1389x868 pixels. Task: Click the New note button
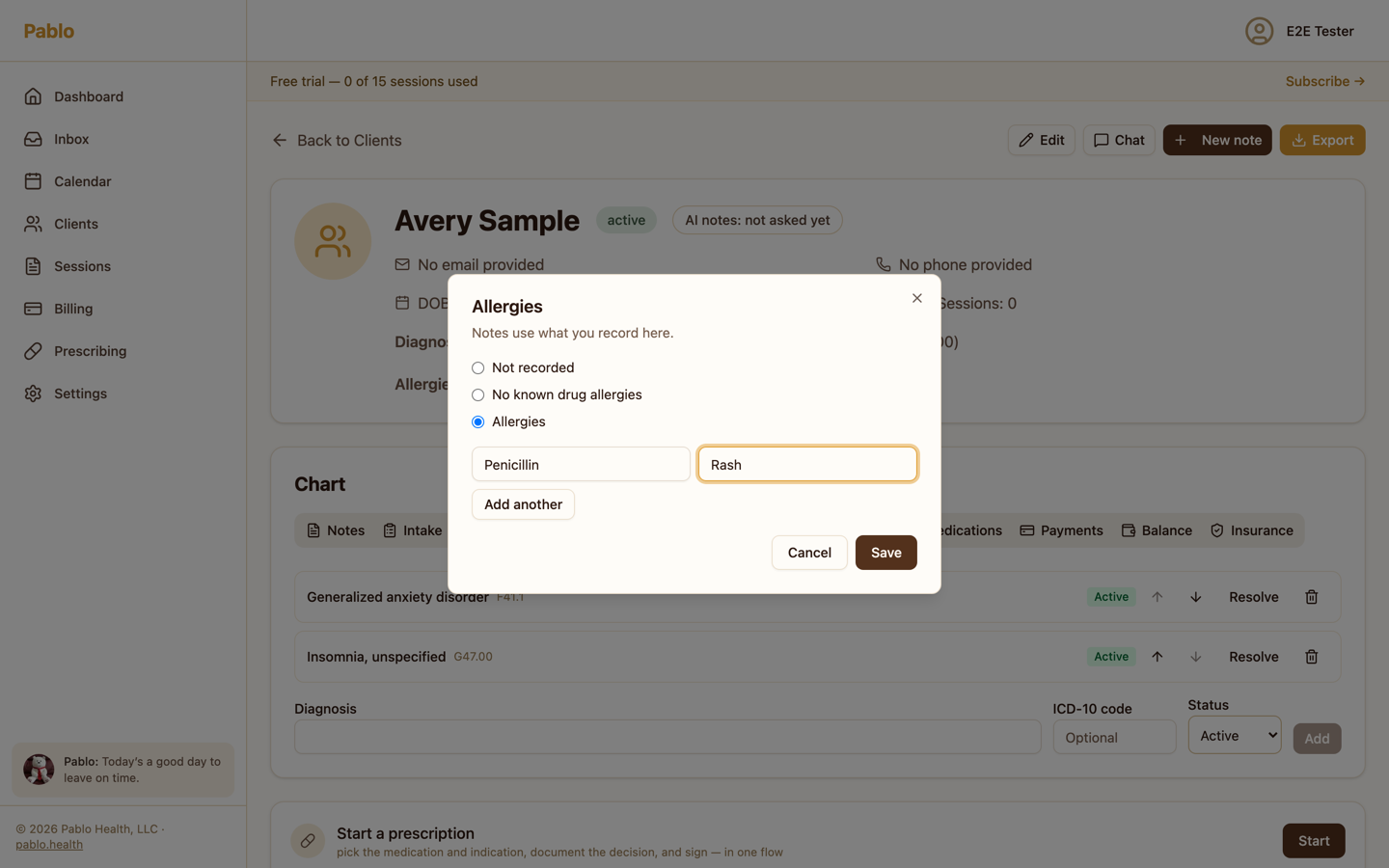1217,140
